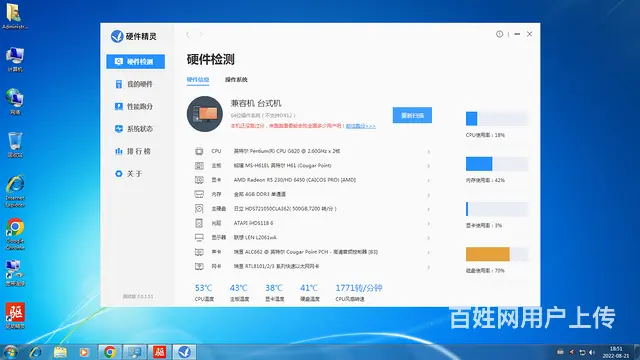Click the 兼容机 台式机 heading

pyautogui.click(x=256, y=103)
